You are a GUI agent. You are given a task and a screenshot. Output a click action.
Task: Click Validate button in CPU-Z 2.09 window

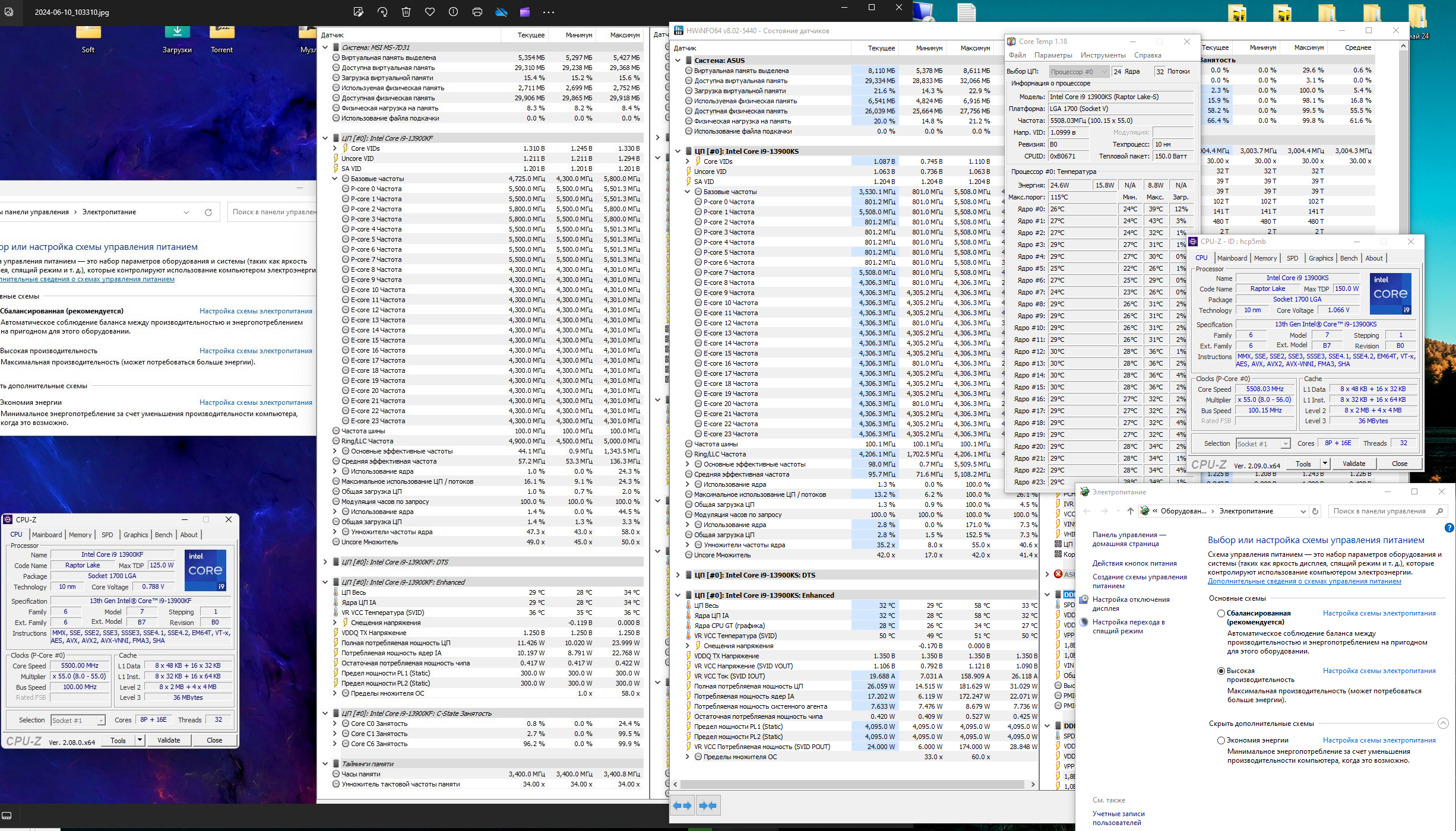[x=1353, y=464]
